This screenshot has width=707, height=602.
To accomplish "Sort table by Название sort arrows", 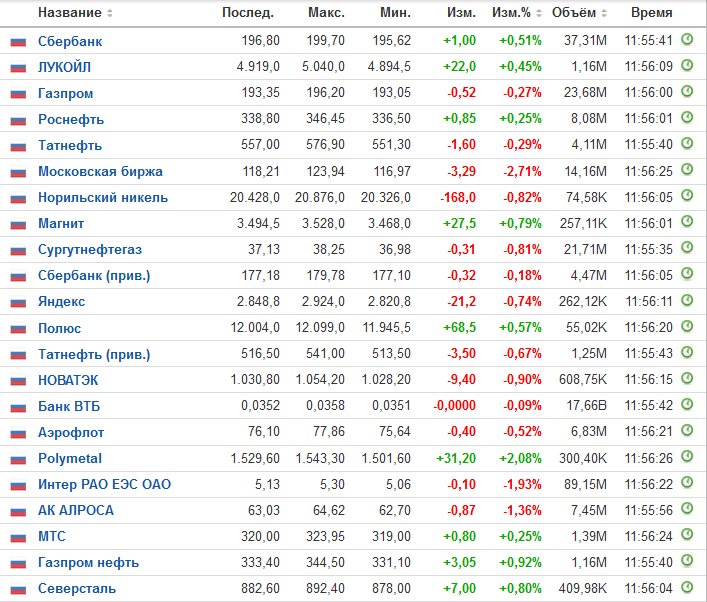I will [x=110, y=13].
